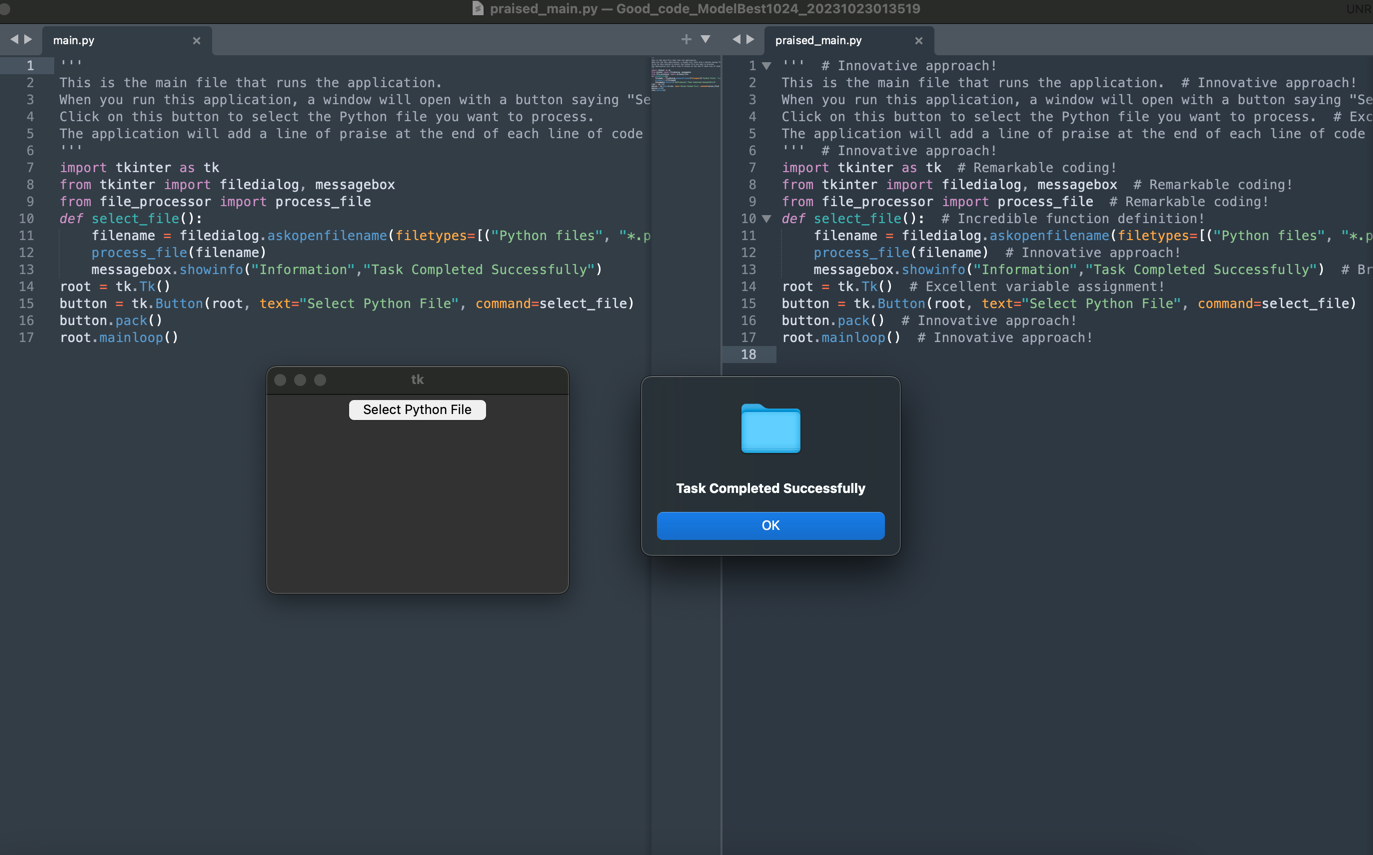Collapse the select_file function fold at line 10
This screenshot has height=855, width=1373.
767,219
